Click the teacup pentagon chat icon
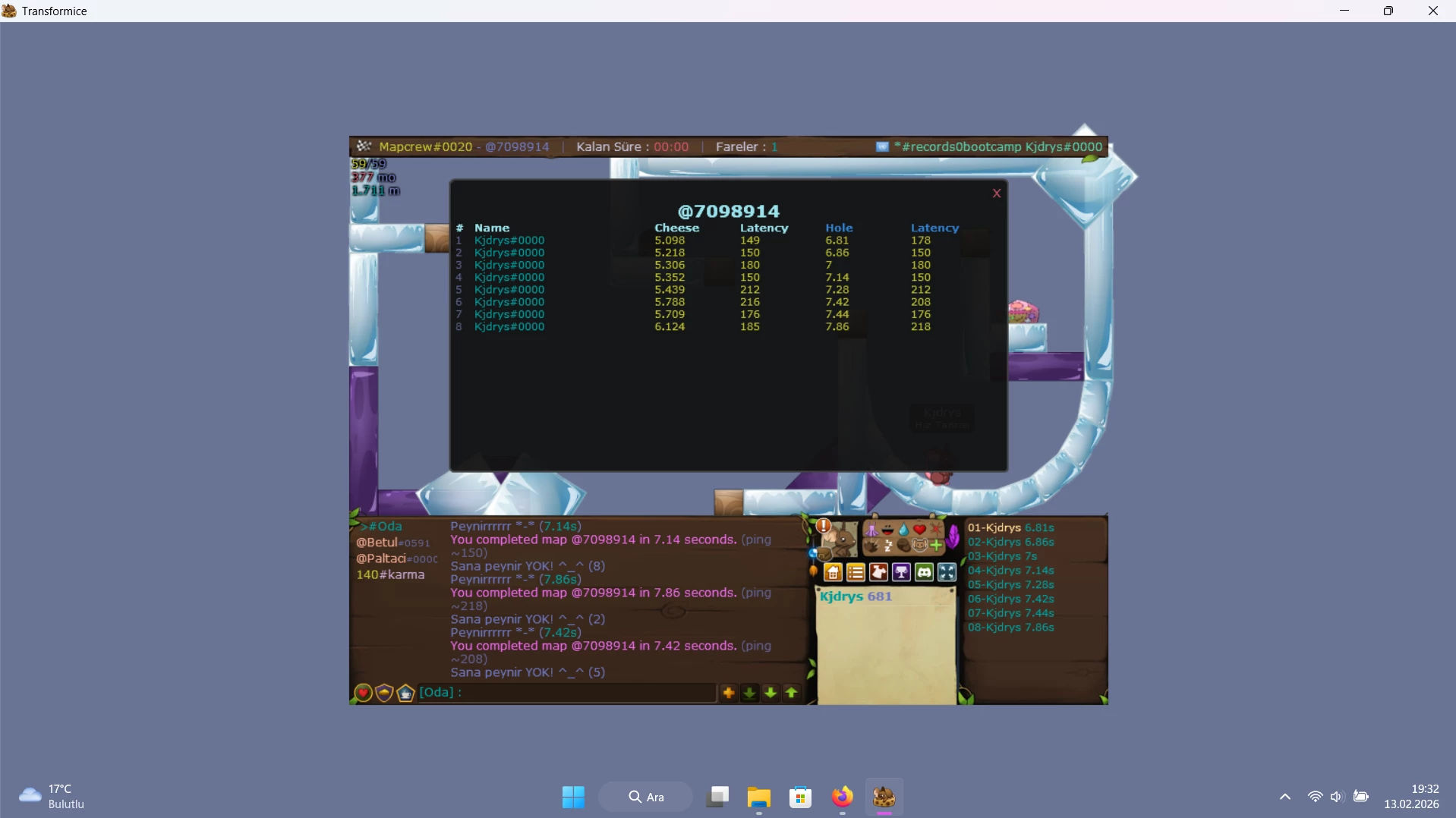This screenshot has height=818, width=1456. click(x=405, y=693)
